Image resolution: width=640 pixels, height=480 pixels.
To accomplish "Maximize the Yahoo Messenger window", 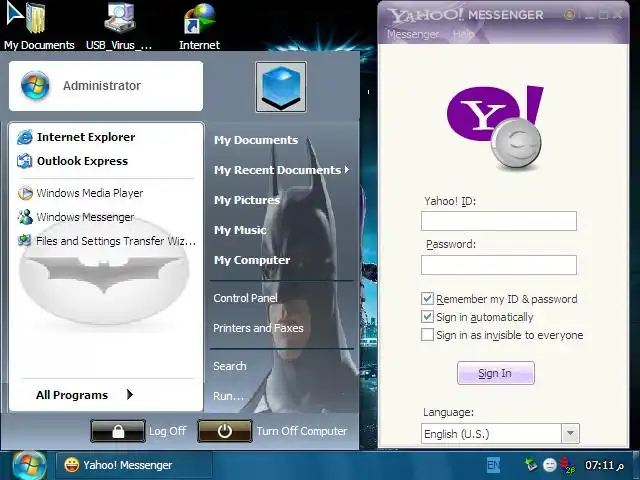I will (603, 16).
